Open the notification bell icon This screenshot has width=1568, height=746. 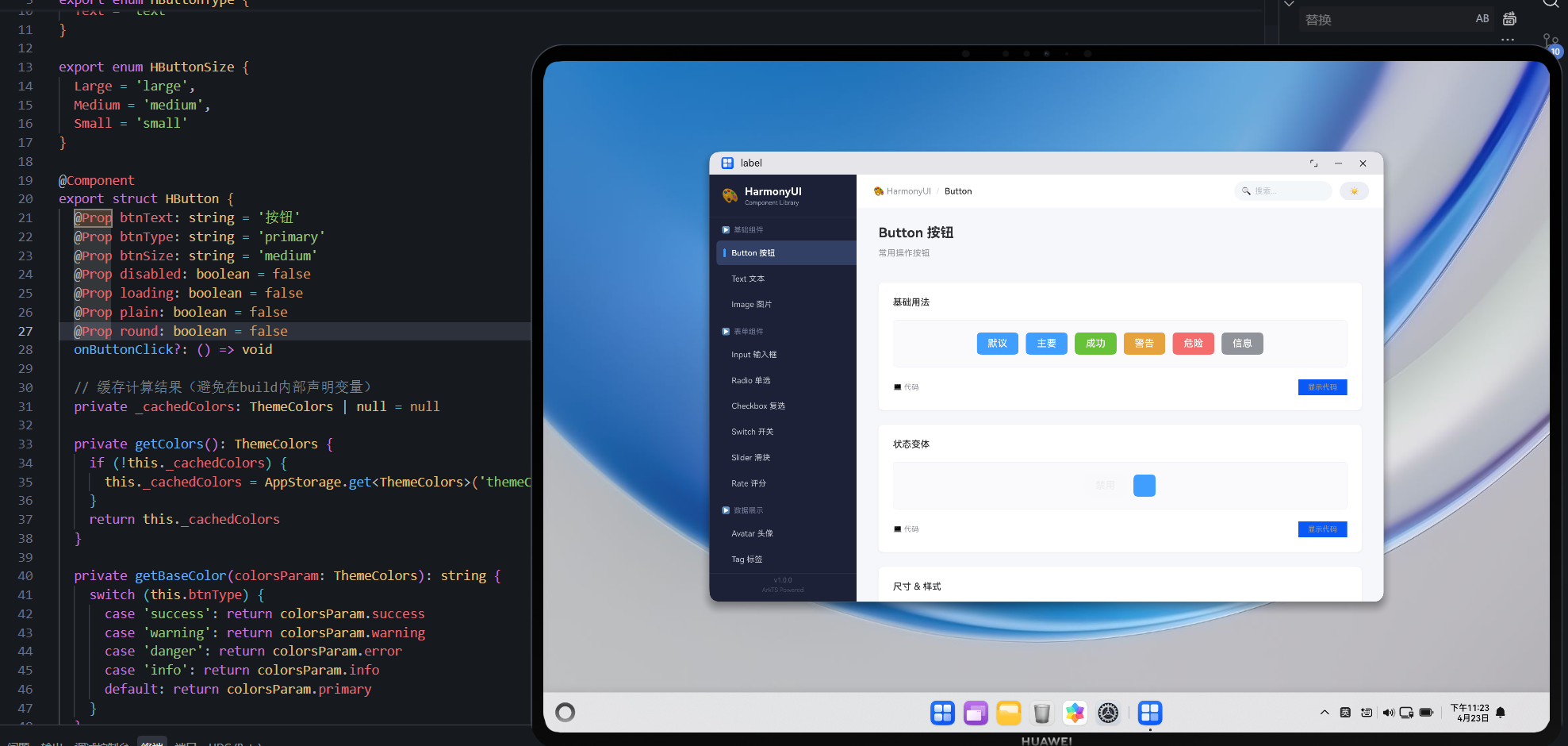coord(1501,713)
